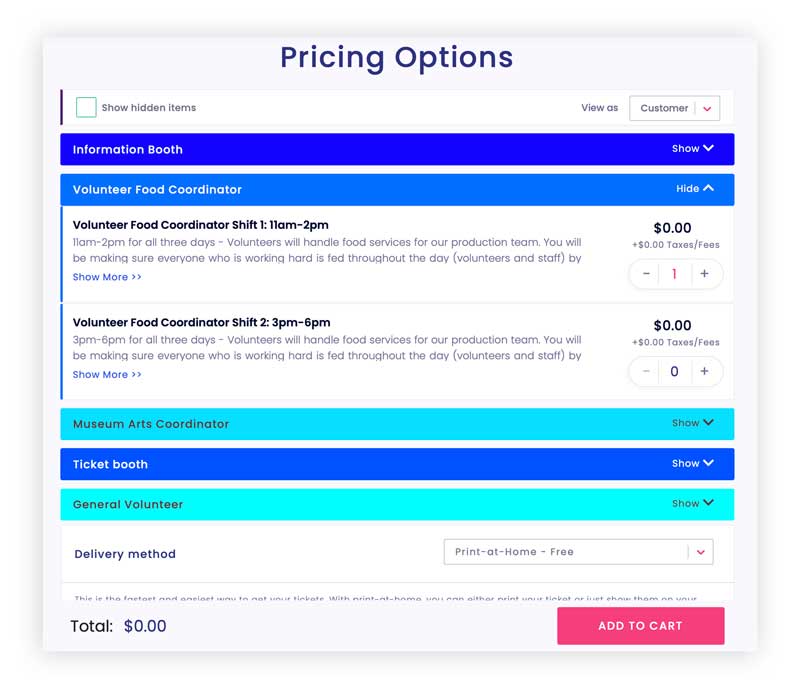This screenshot has width=800, height=688.
Task: Click Show More link under Shift 1
Action: (x=107, y=277)
